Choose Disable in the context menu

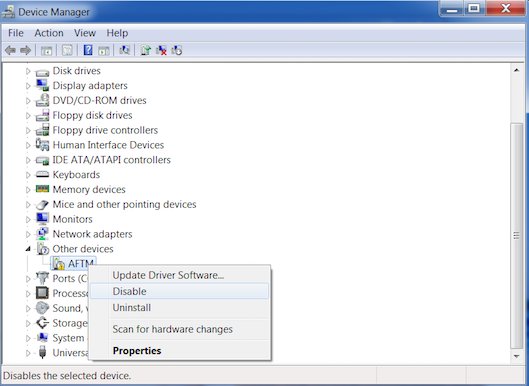pyautogui.click(x=180, y=291)
